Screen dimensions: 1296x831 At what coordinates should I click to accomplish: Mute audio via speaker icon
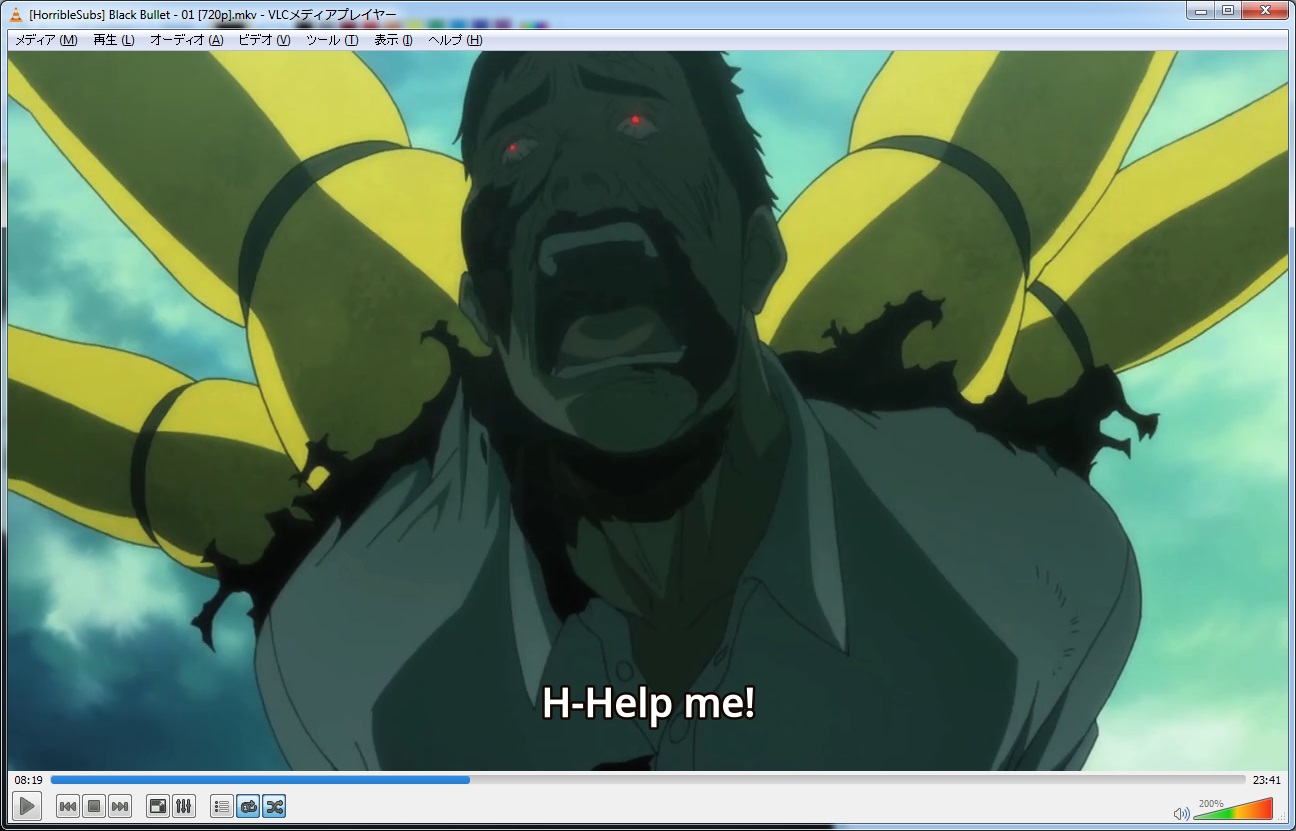tap(1181, 813)
